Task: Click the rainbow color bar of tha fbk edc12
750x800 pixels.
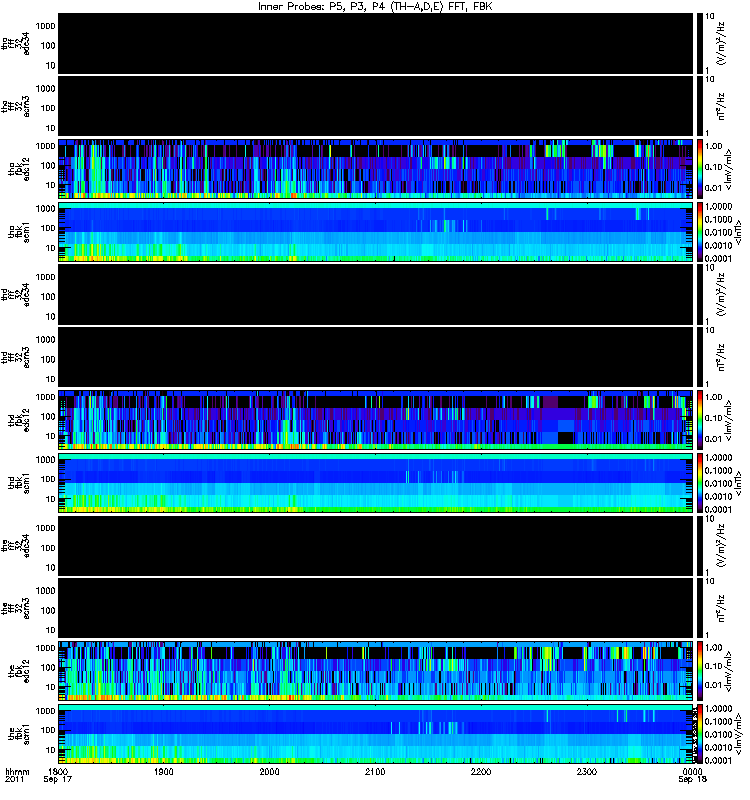Action: (699, 169)
